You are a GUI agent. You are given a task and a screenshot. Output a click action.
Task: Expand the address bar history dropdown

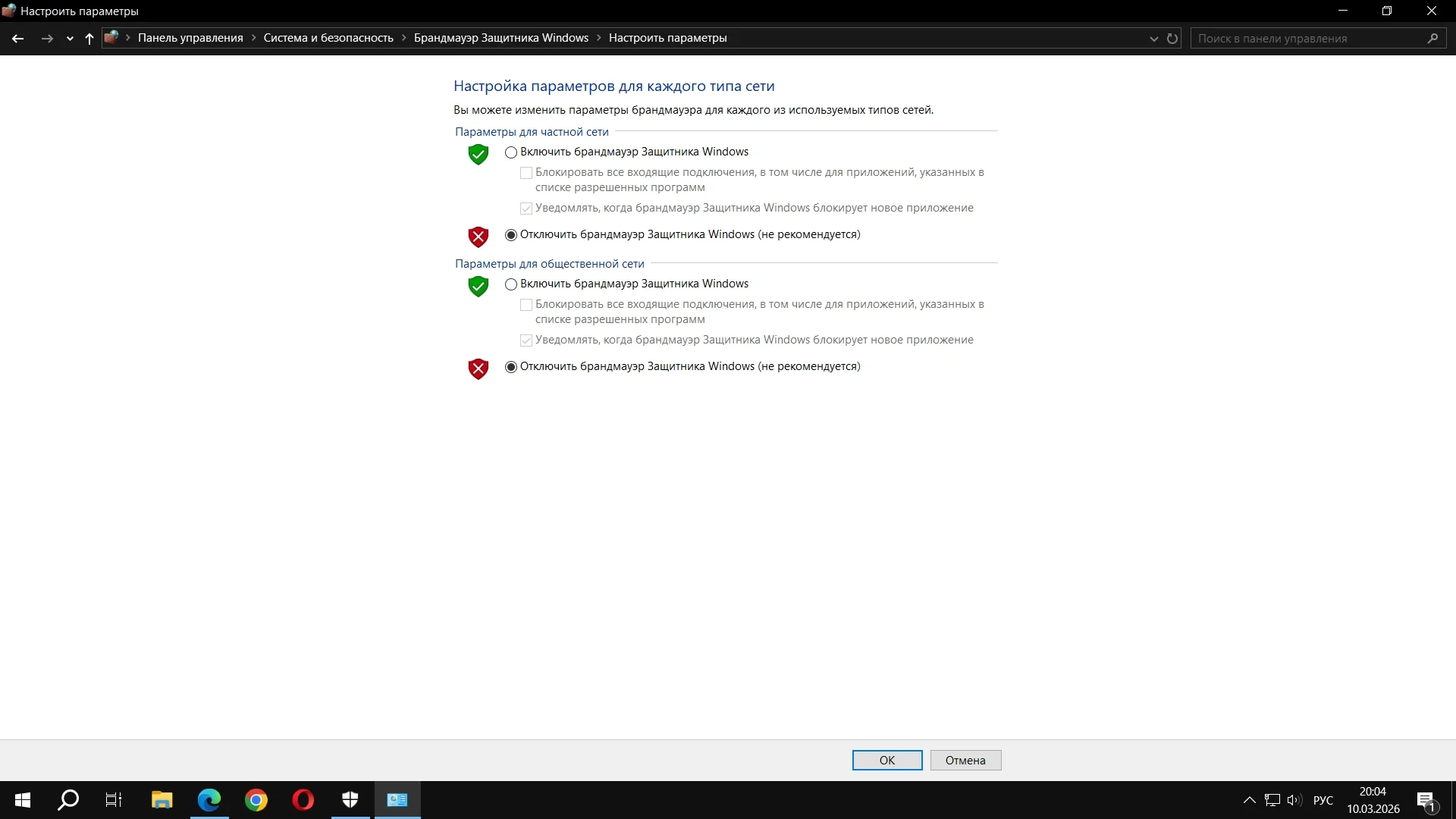click(1153, 38)
